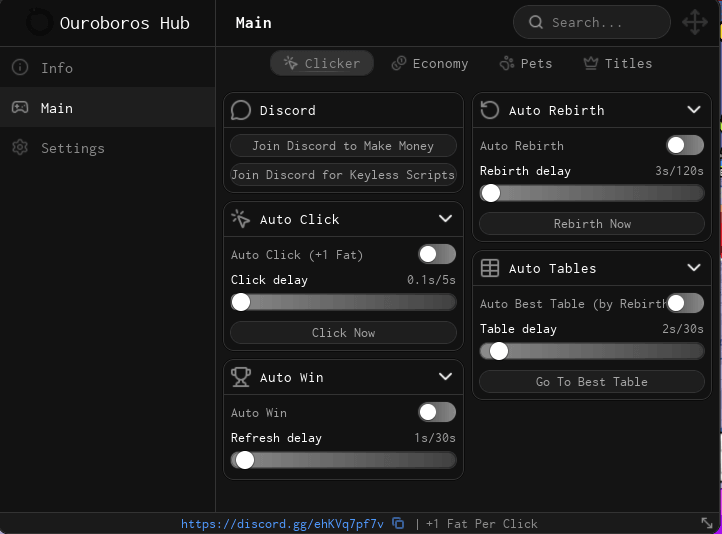Click the move/drag arrows icon
The width and height of the screenshot is (722, 534).
click(x=694, y=22)
